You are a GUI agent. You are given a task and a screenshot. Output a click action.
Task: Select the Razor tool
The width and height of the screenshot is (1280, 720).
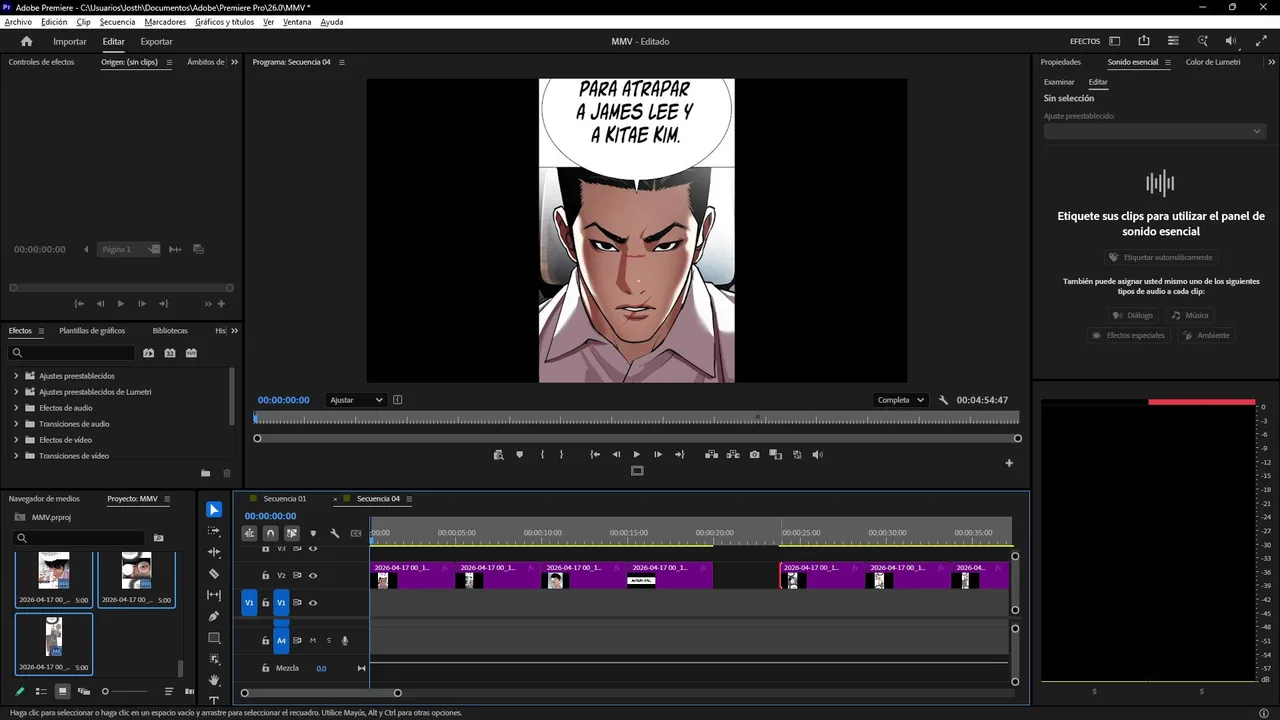(x=214, y=574)
